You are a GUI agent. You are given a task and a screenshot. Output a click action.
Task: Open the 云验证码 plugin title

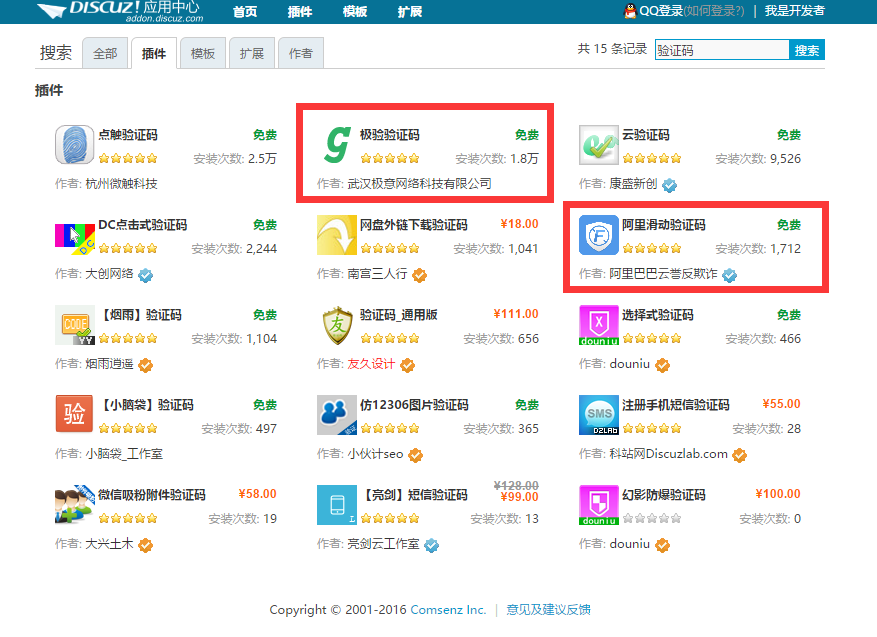(x=645, y=135)
